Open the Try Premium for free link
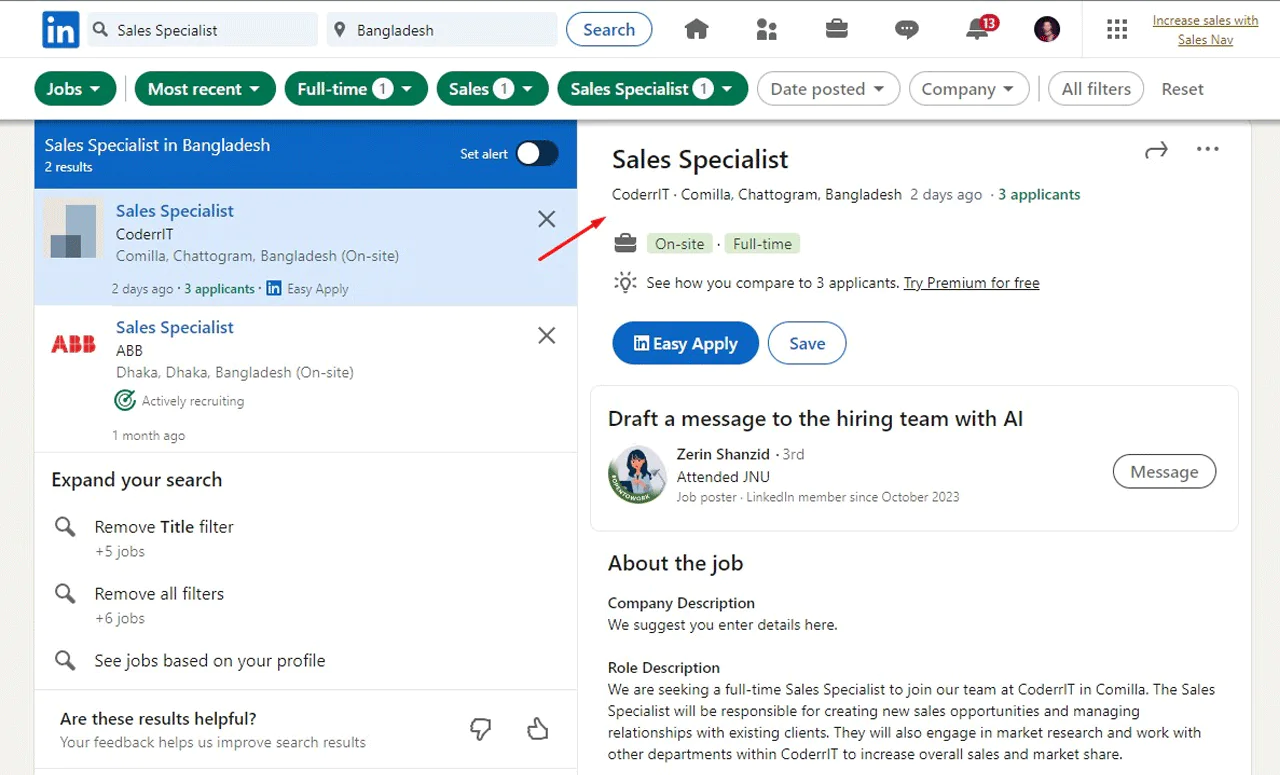Screen dimensions: 1280x775 pyautogui.click(x=971, y=283)
